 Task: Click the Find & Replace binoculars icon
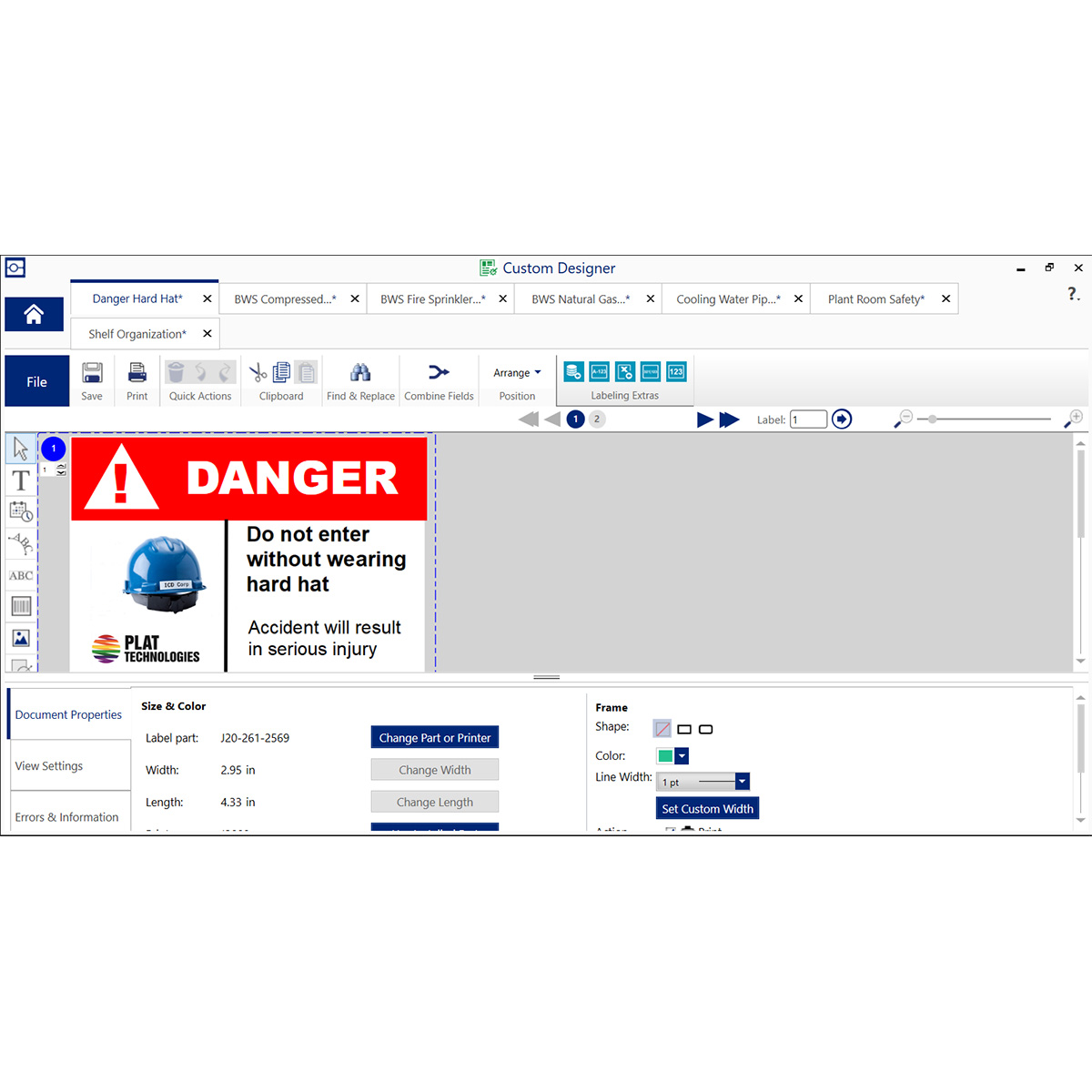point(360,372)
